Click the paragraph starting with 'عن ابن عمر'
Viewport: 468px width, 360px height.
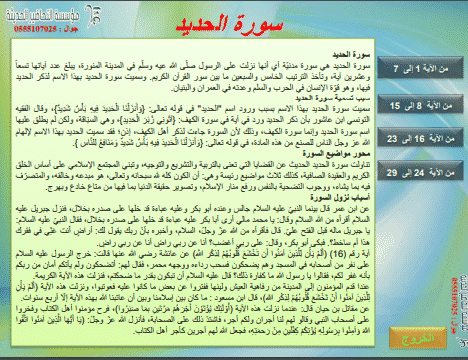pos(193,225)
